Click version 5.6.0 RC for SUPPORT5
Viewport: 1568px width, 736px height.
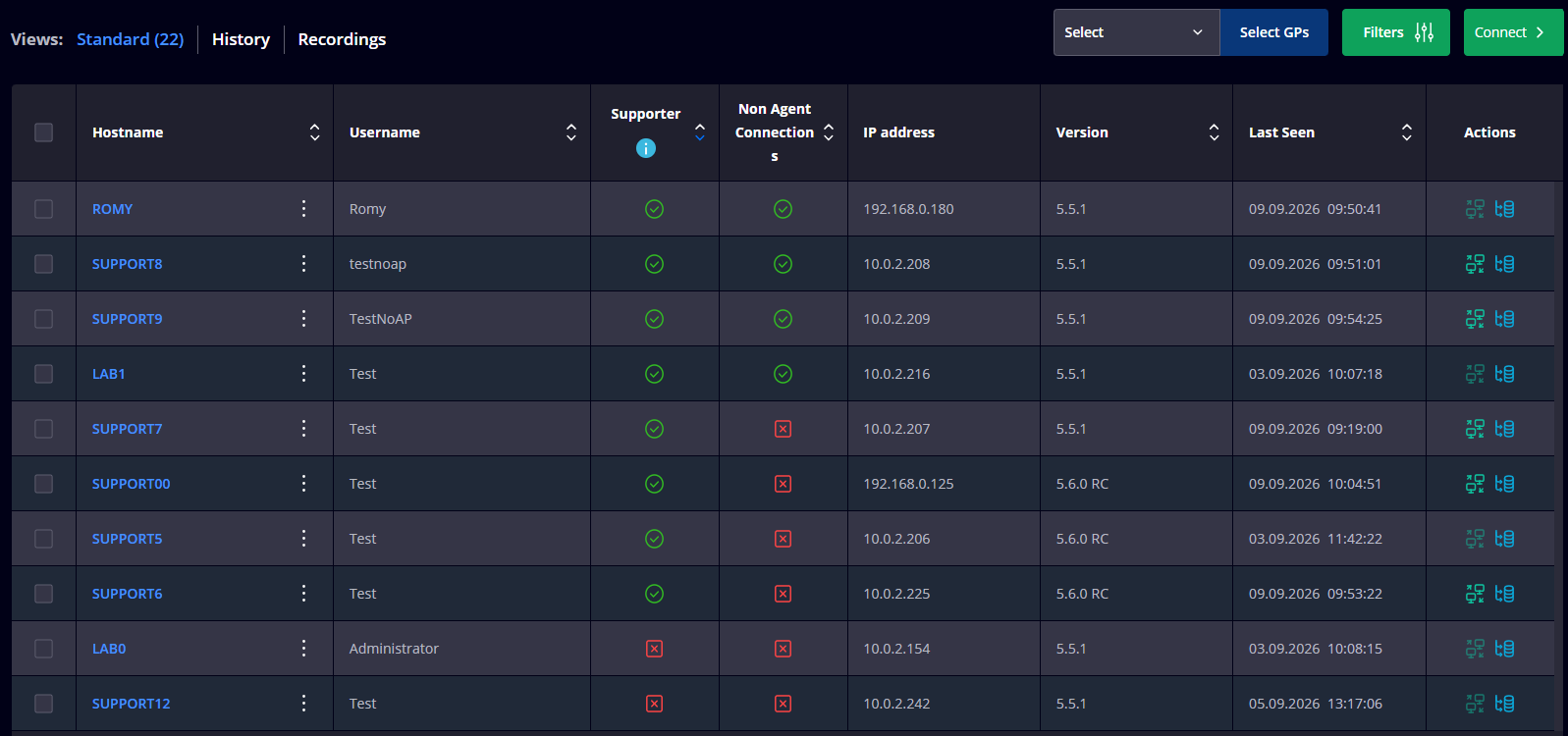point(1082,539)
